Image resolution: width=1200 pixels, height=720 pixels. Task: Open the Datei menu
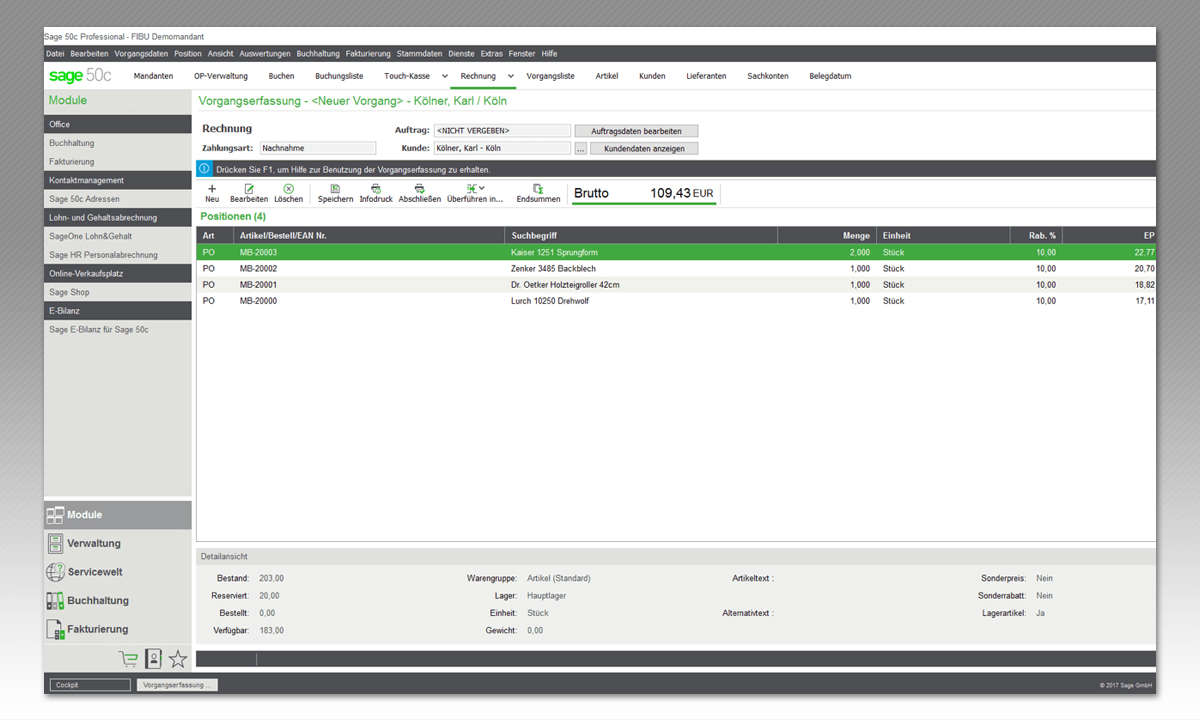55,53
